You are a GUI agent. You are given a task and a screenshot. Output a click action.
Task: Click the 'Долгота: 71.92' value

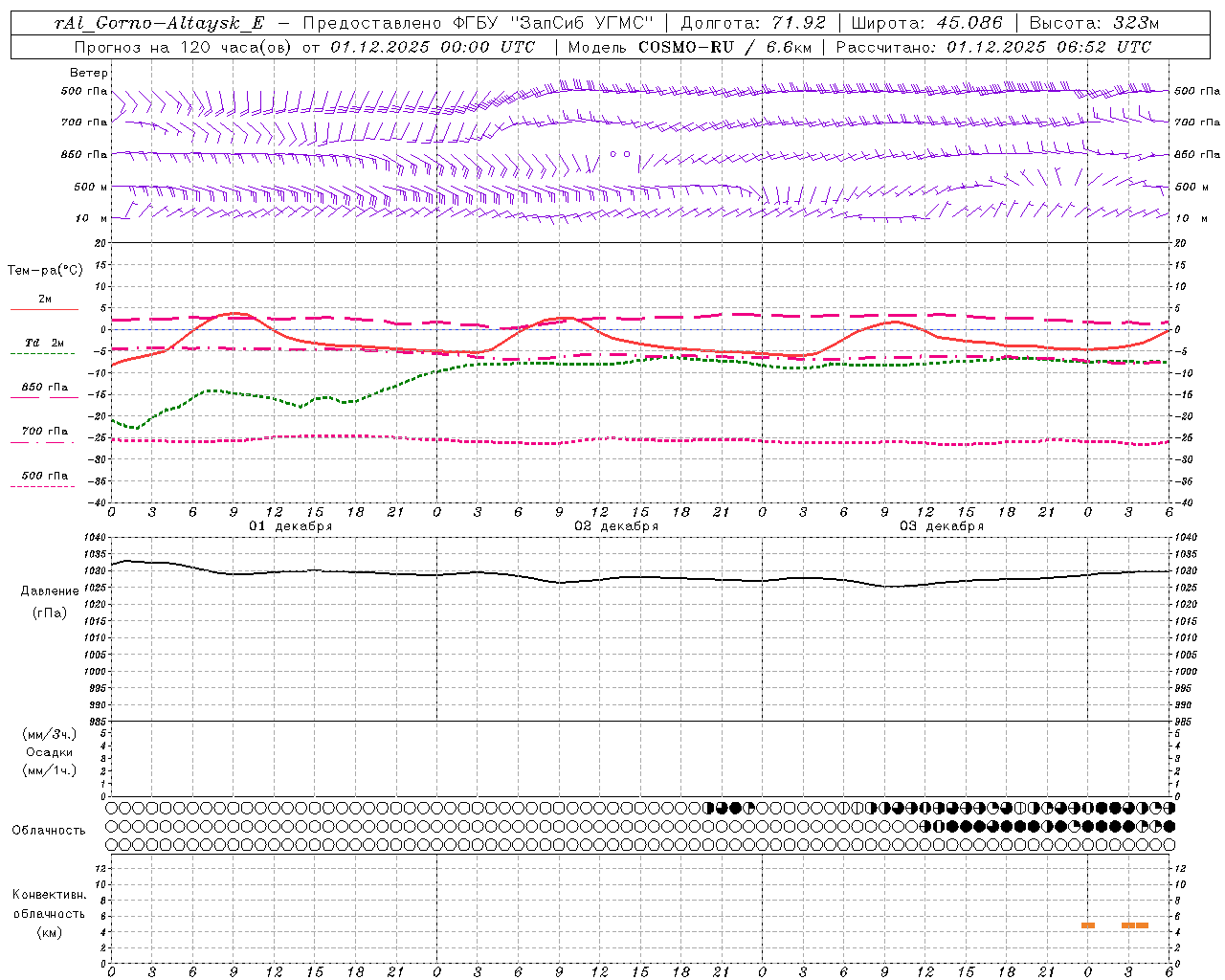[753, 23]
